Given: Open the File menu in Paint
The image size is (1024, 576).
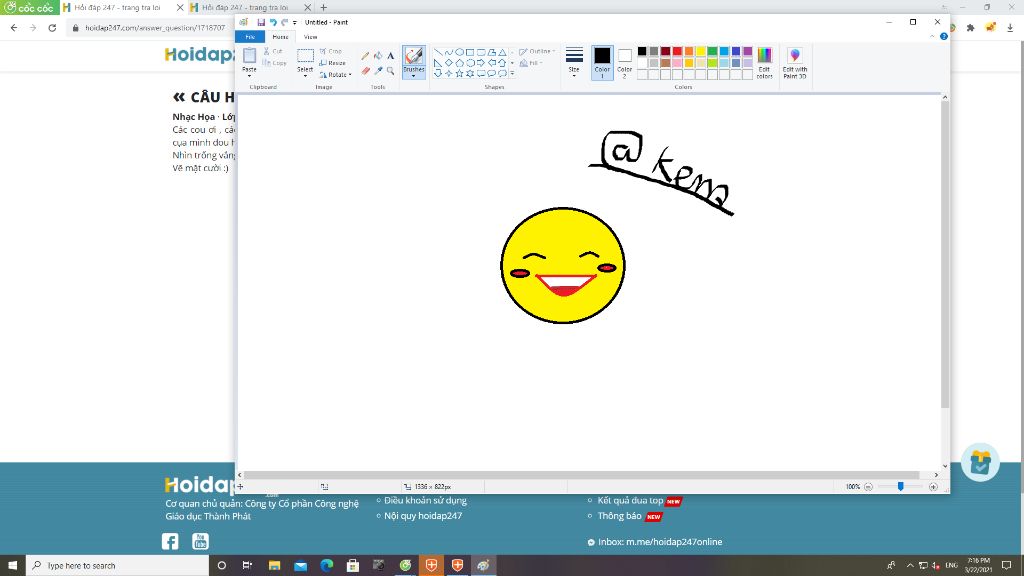Looking at the screenshot, I should coord(249,37).
